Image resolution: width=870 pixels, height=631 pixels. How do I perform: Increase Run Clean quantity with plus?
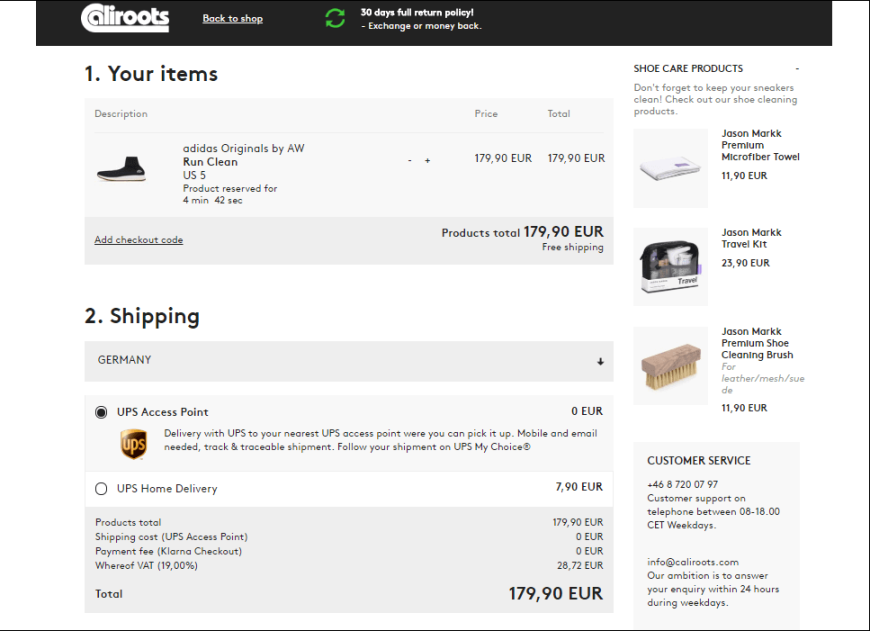coord(427,160)
